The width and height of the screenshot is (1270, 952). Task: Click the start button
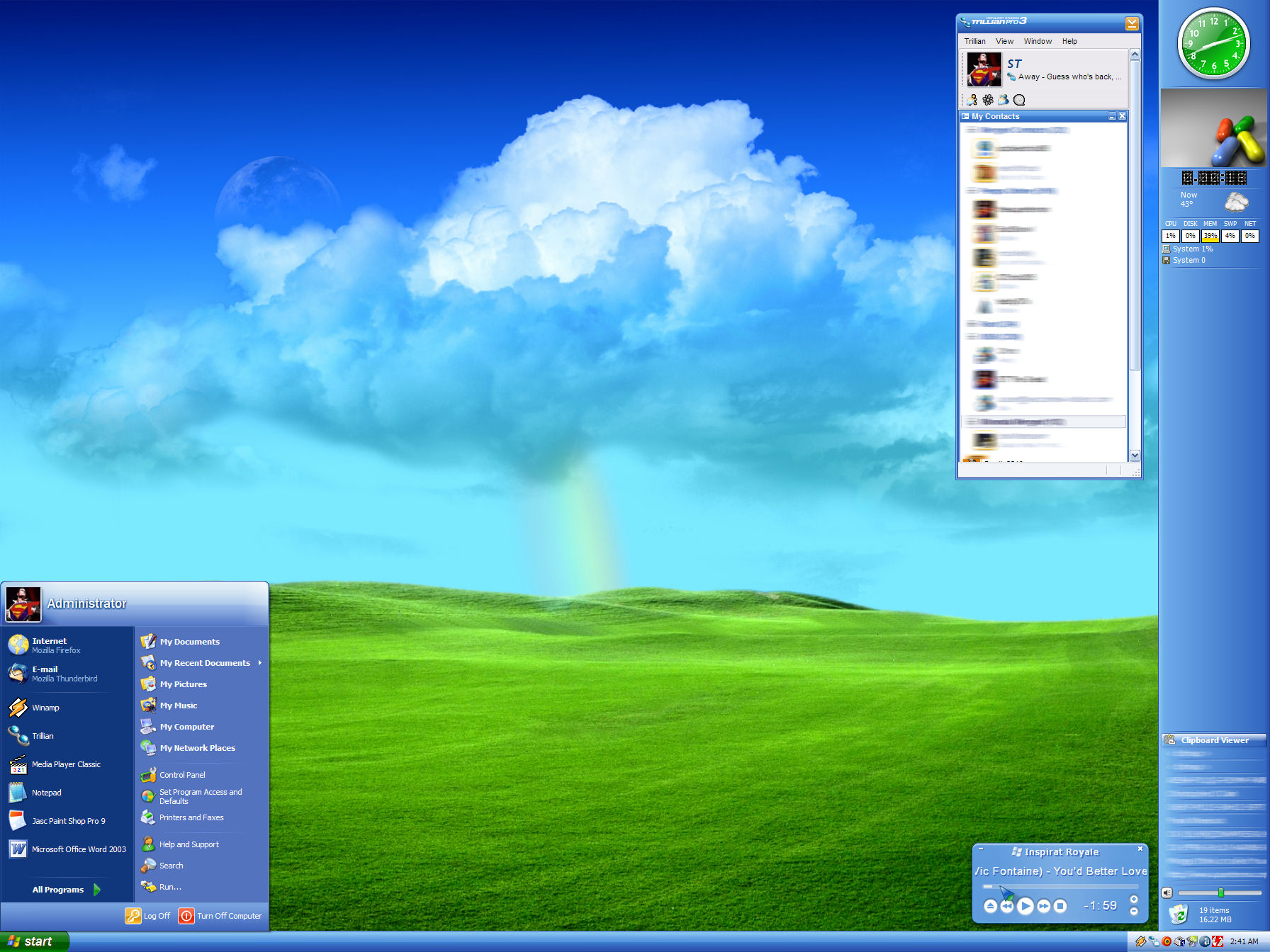[x=34, y=941]
